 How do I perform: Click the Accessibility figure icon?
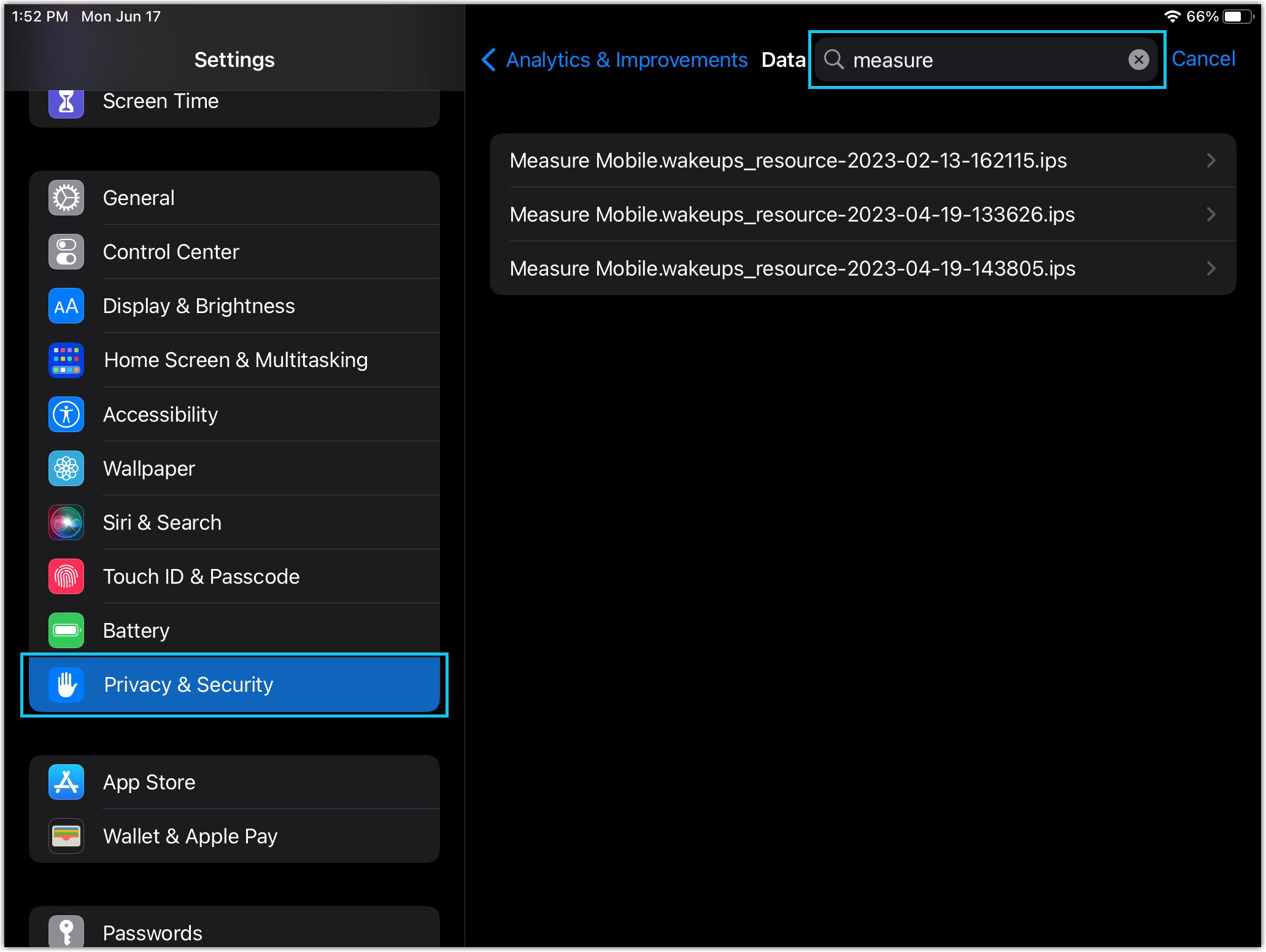[66, 414]
